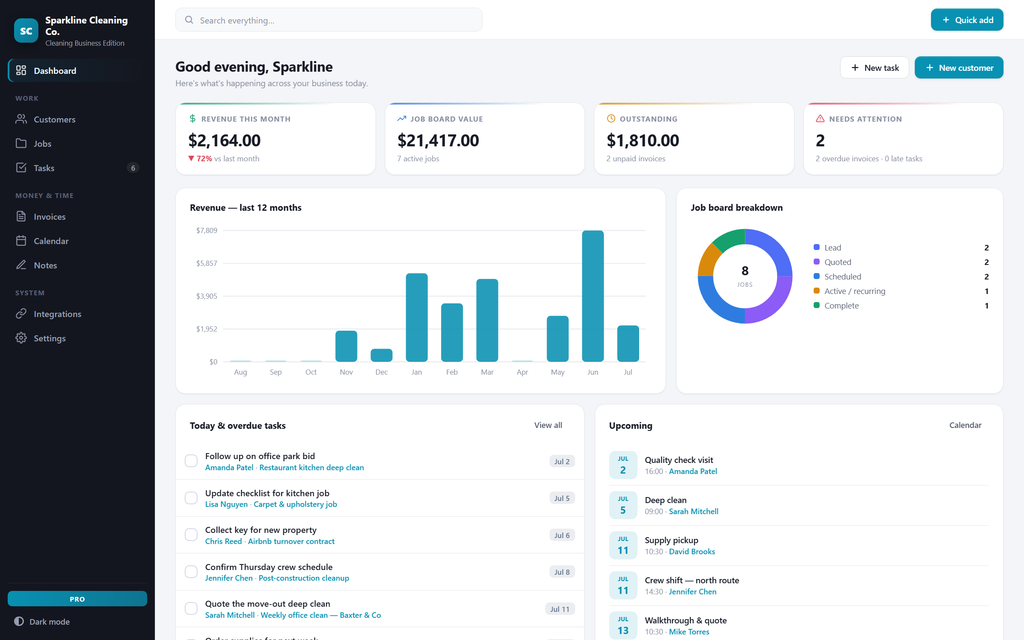This screenshot has width=1024, height=640.
Task: Click the clock Outstanding icon
Action: click(611, 119)
